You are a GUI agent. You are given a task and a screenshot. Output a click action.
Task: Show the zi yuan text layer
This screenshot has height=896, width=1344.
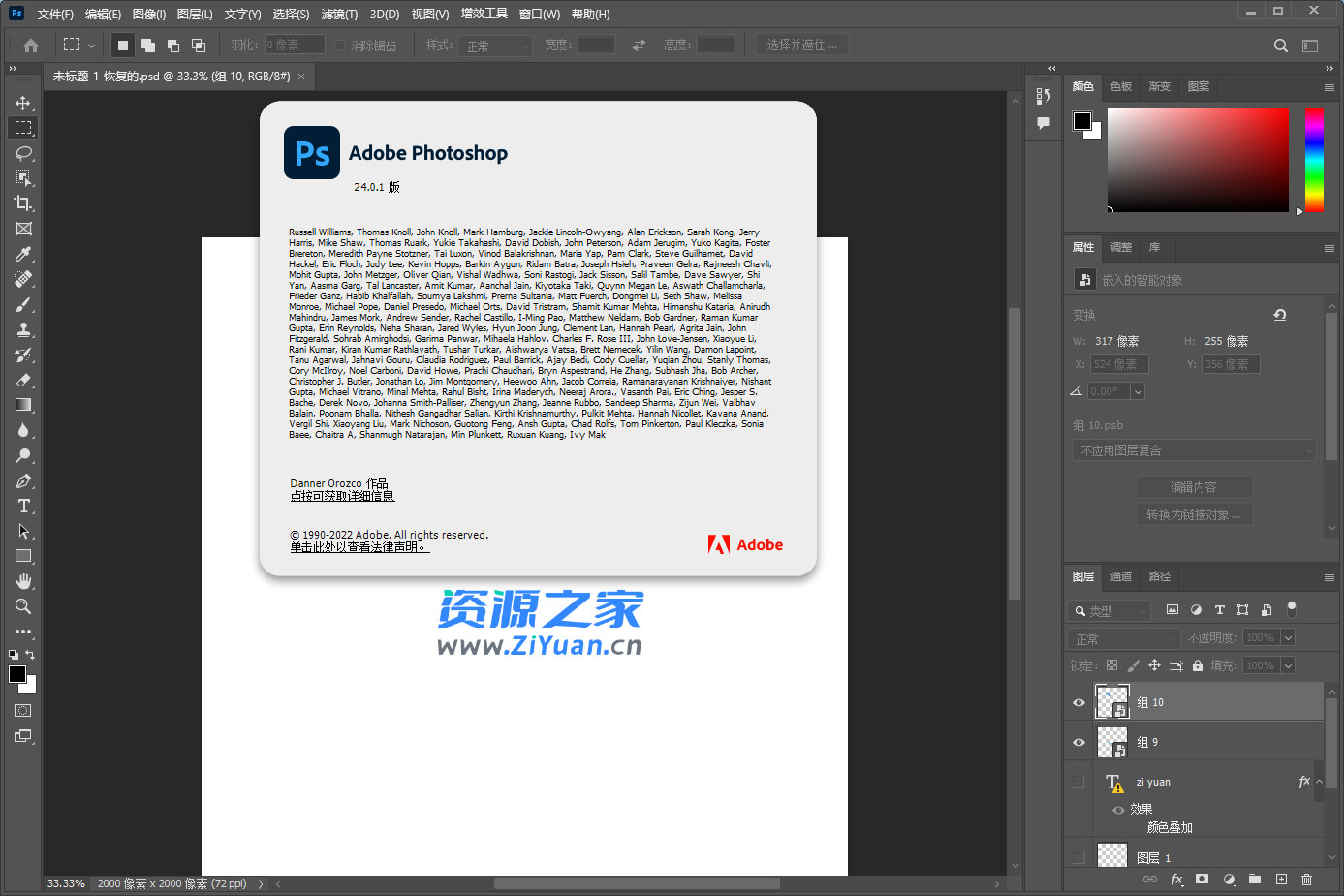click(x=1078, y=782)
